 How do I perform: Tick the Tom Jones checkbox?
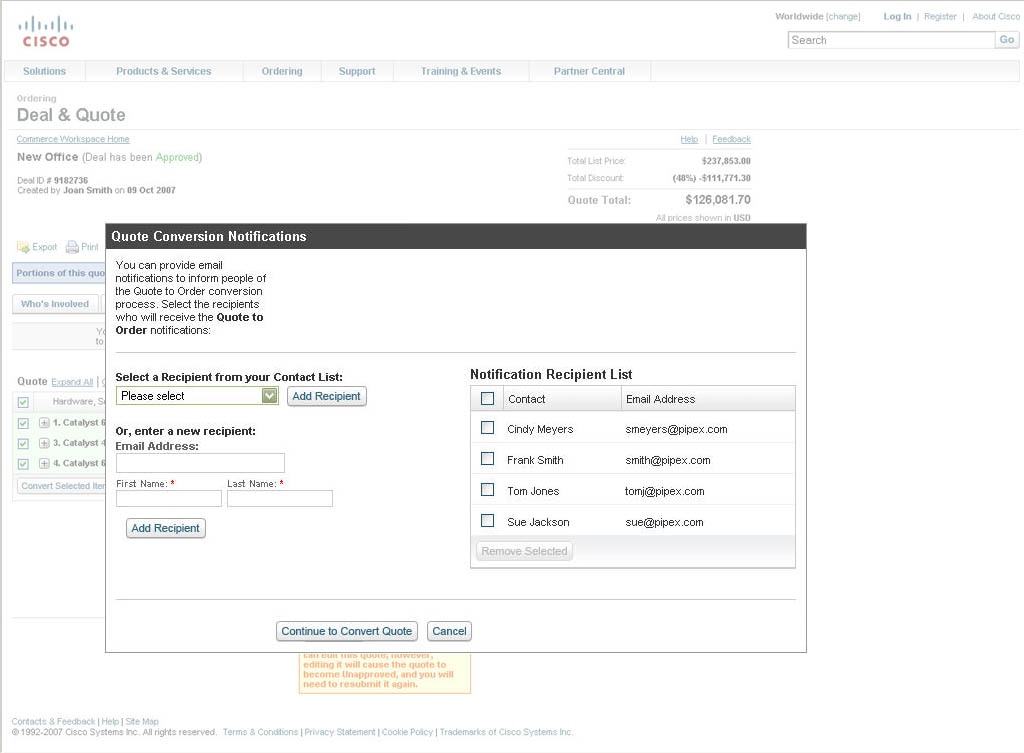pyautogui.click(x=487, y=490)
